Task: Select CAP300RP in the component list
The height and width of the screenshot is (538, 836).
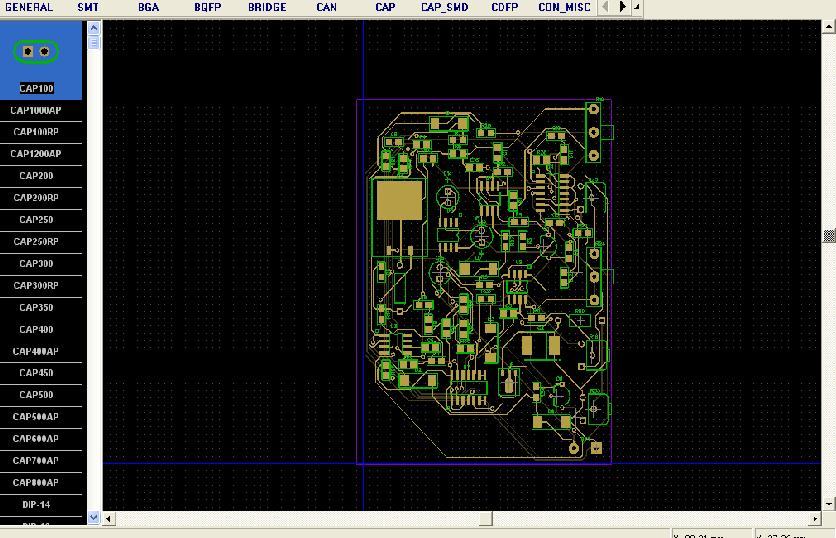Action: coord(36,286)
